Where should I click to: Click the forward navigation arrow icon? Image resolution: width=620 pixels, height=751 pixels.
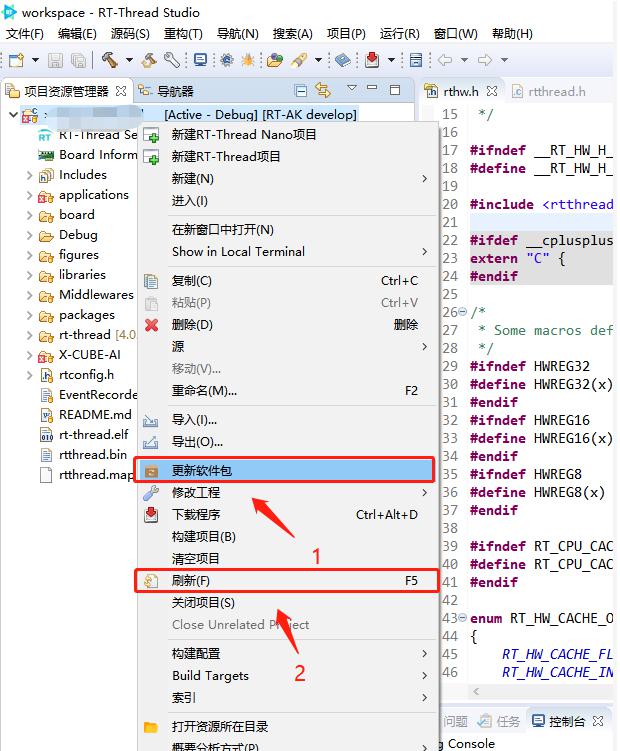pyautogui.click(x=485, y=60)
